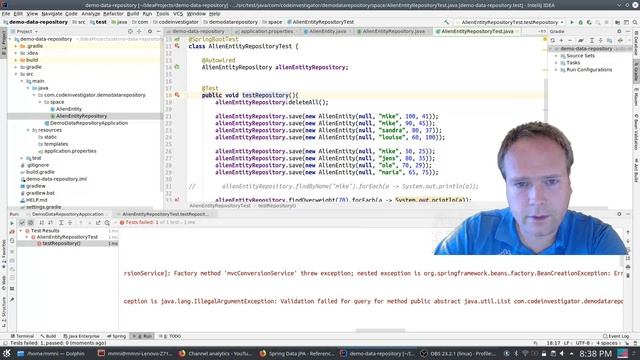Collapse Test Results node
The height and width of the screenshot is (360, 640).
tap(21, 231)
